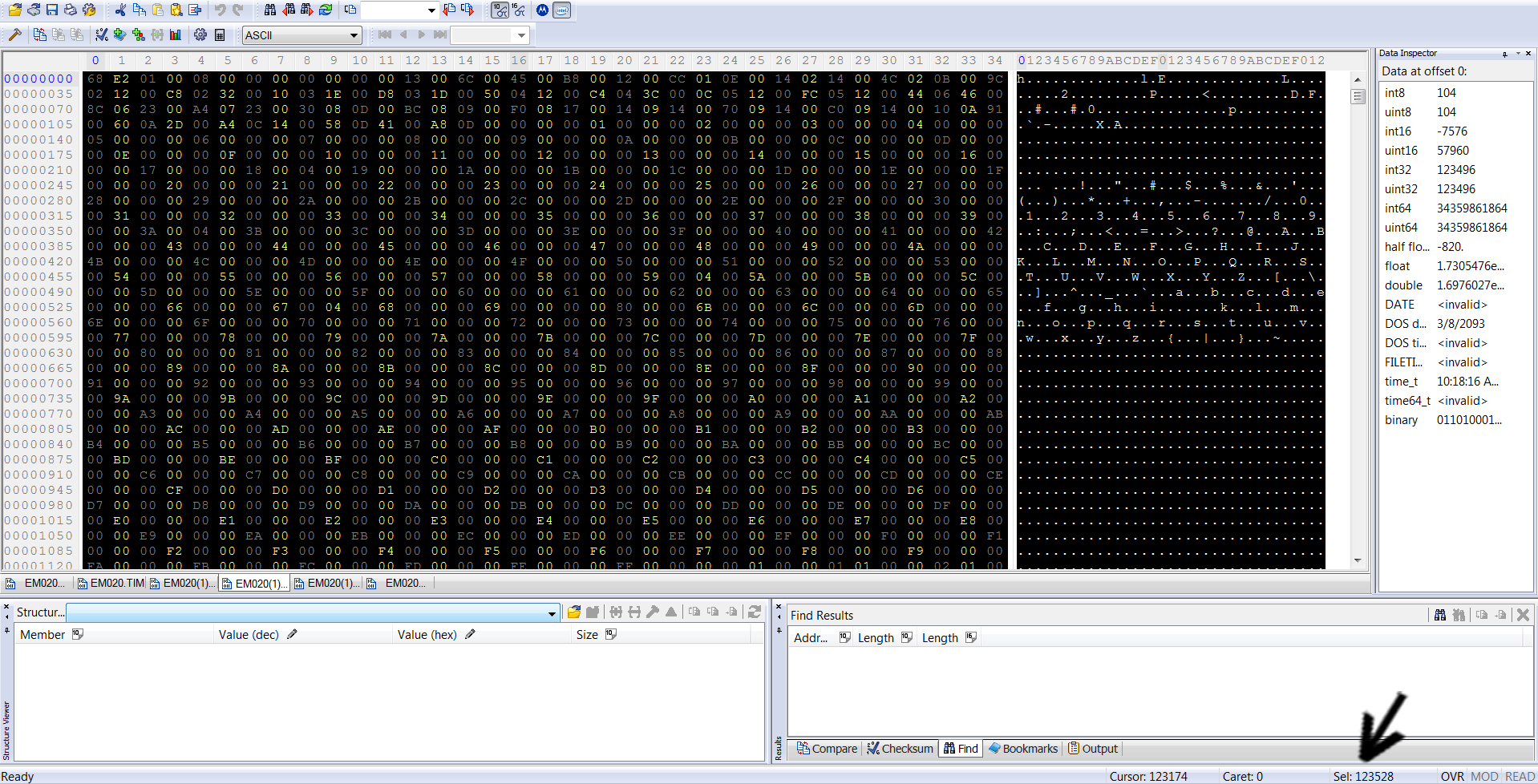Click the green replace arrows icon
Screen dimensions: 1538x784
pyautogui.click(x=326, y=10)
